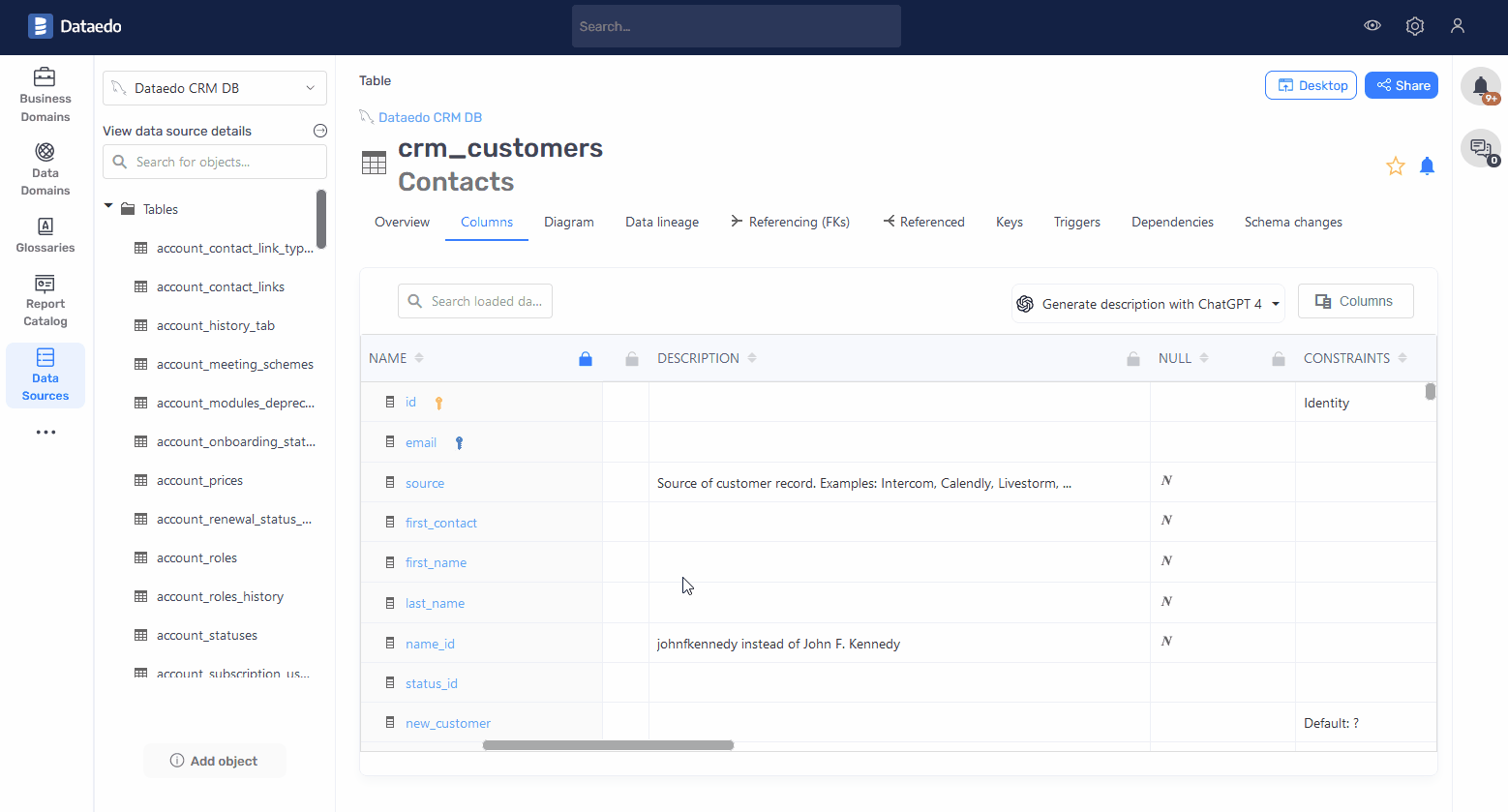Select account_history_tab table

click(216, 325)
